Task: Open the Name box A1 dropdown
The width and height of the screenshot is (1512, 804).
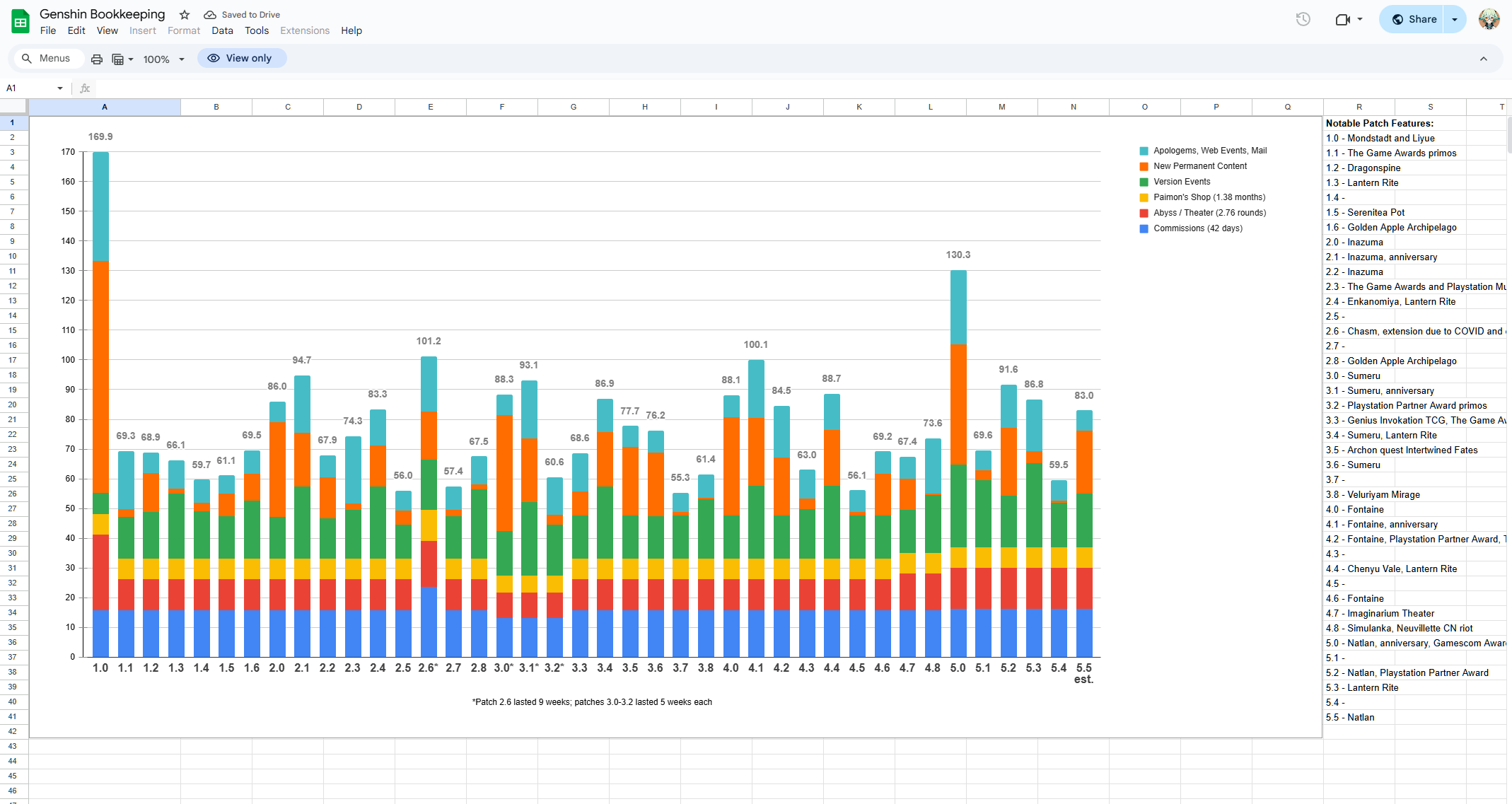Action: coord(60,88)
